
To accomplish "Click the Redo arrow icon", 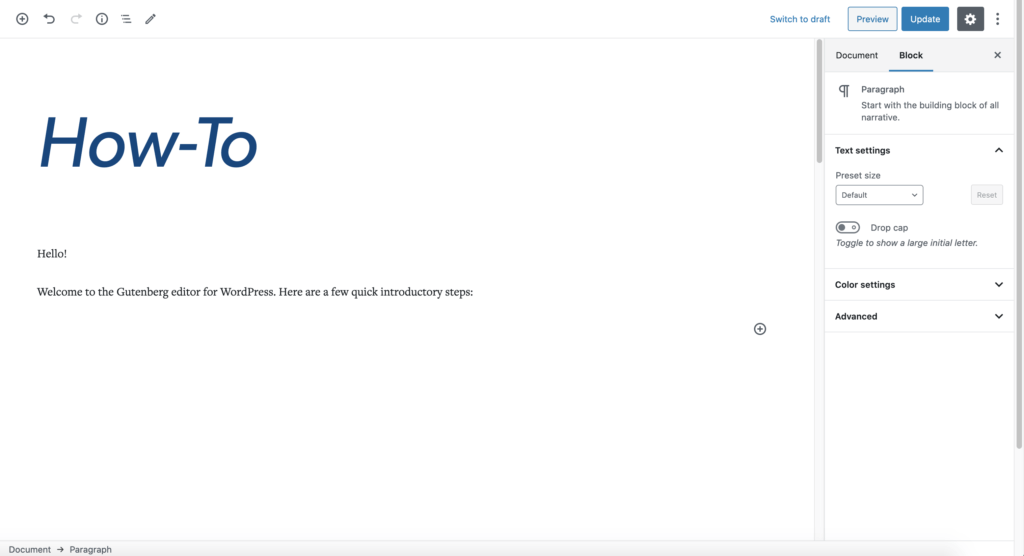I will [x=76, y=19].
